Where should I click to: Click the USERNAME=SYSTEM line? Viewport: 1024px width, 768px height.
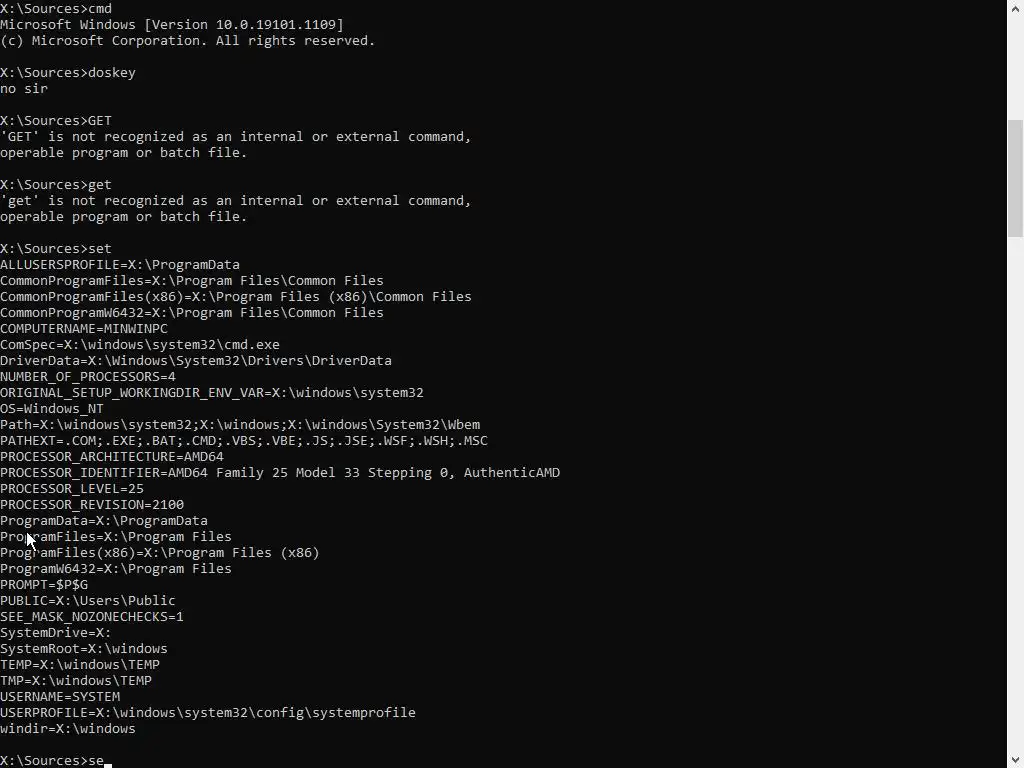[60, 697]
